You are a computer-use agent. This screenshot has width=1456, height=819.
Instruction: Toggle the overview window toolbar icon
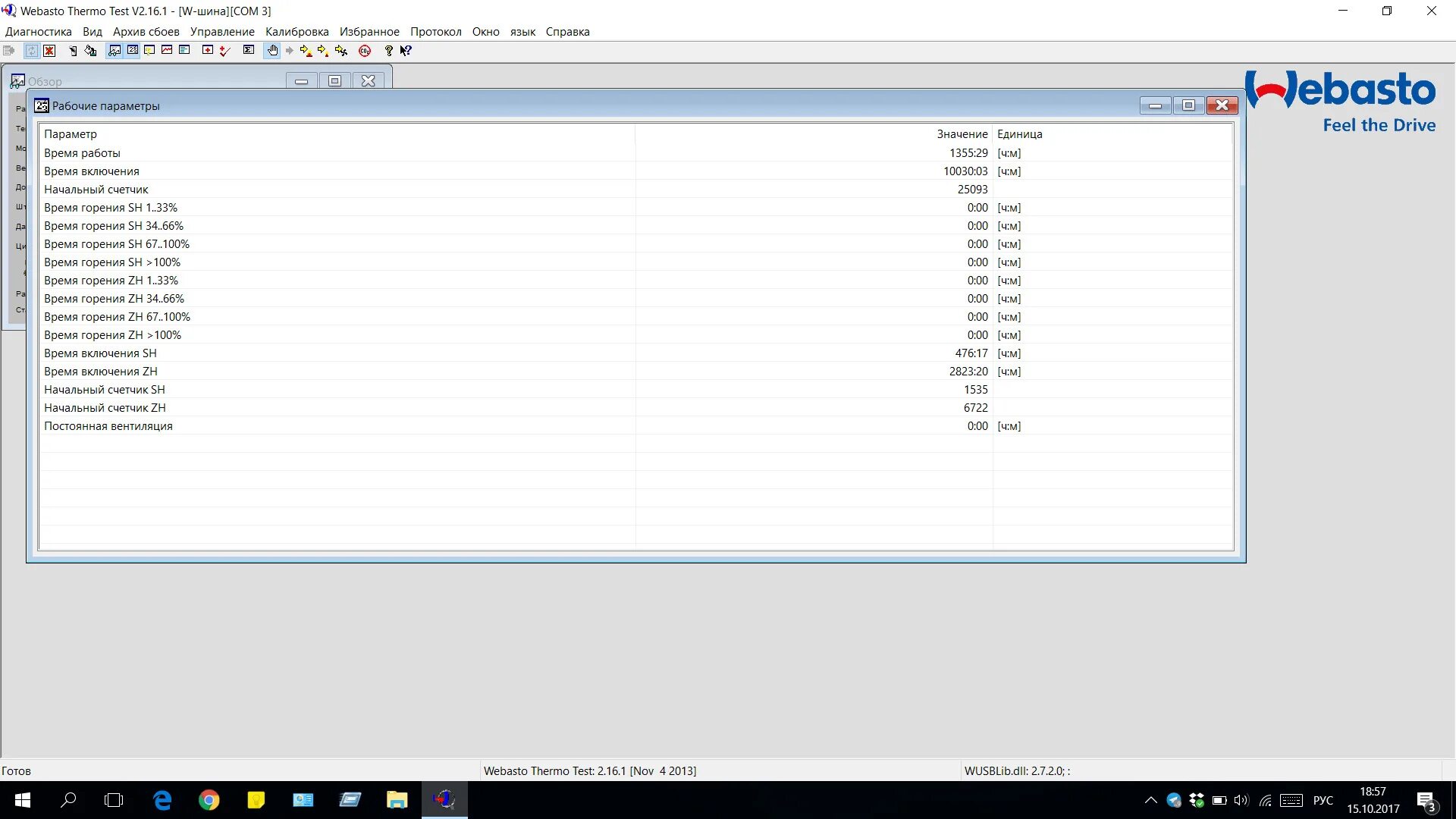point(115,51)
